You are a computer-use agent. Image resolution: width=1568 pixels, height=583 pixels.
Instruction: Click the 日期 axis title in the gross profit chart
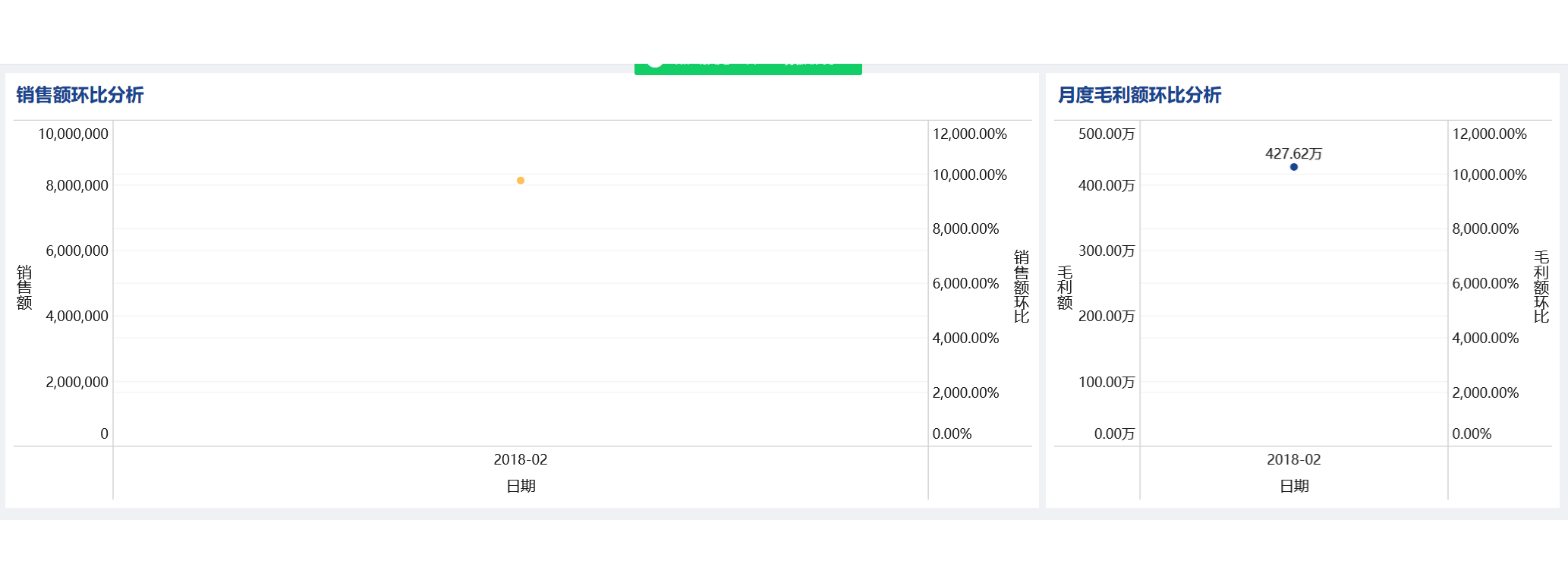coord(1294,486)
